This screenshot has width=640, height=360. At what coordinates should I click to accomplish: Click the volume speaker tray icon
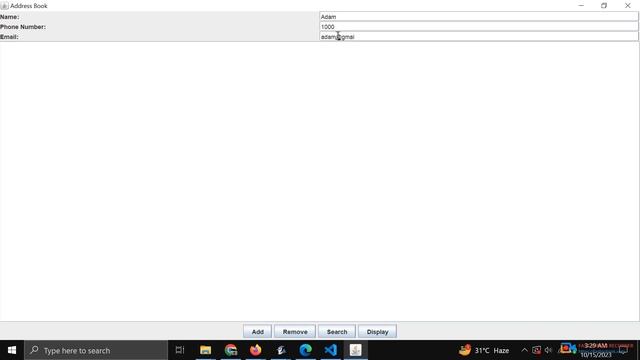click(548, 350)
